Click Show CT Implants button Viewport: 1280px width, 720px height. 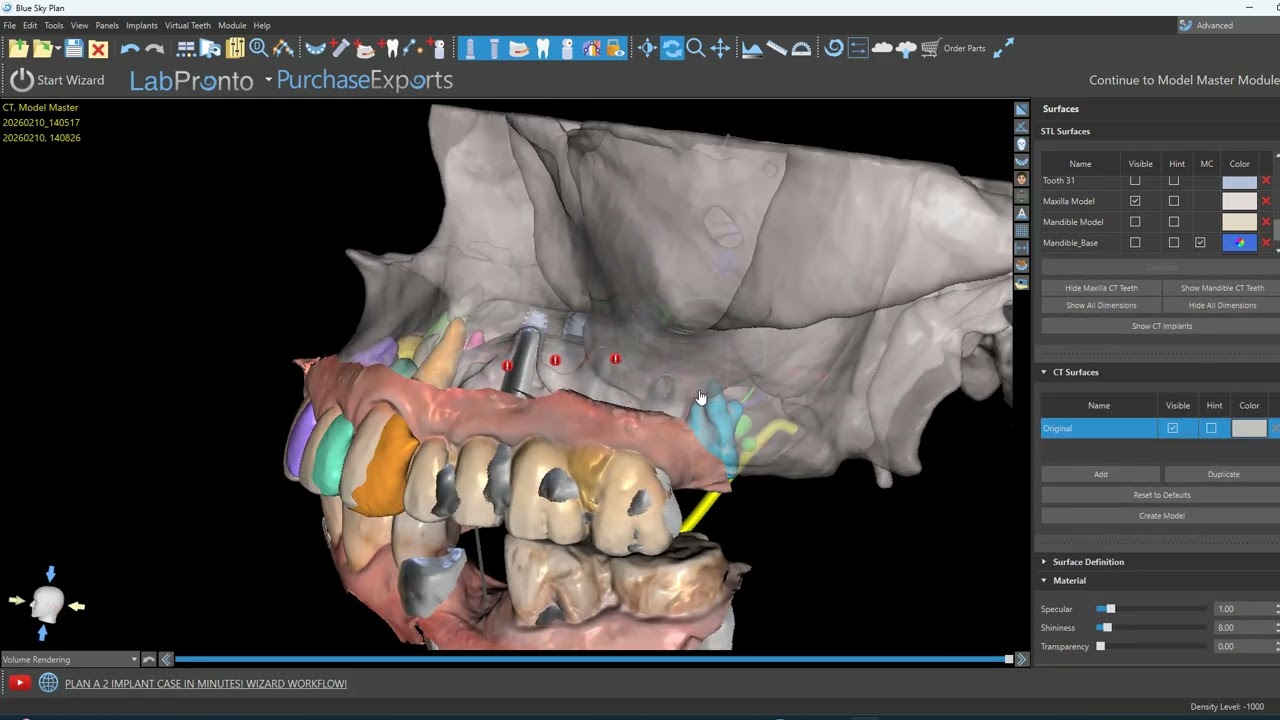(x=1161, y=326)
